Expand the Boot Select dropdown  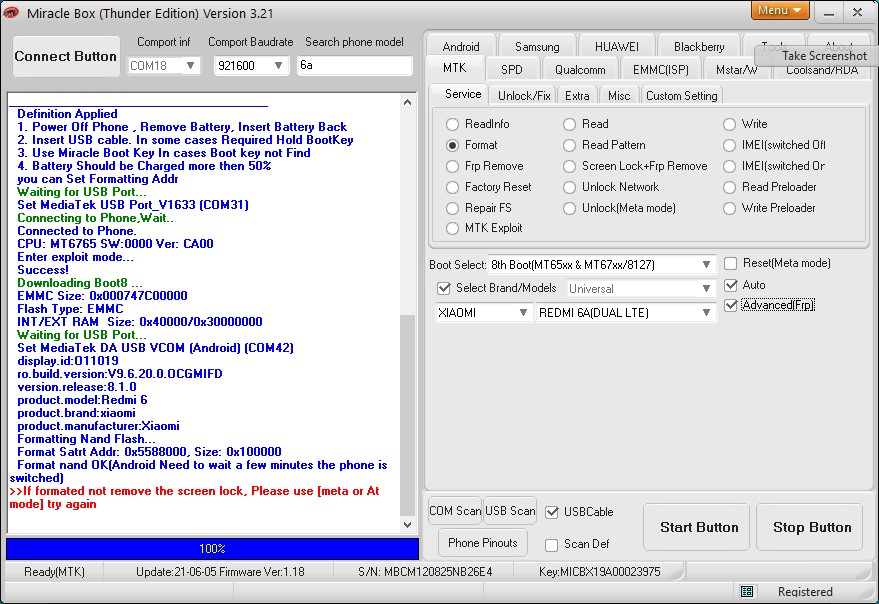[706, 264]
